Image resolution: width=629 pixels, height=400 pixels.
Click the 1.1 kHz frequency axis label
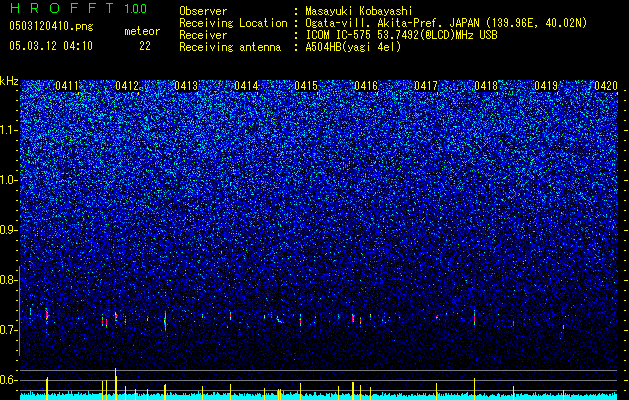click(x=9, y=130)
